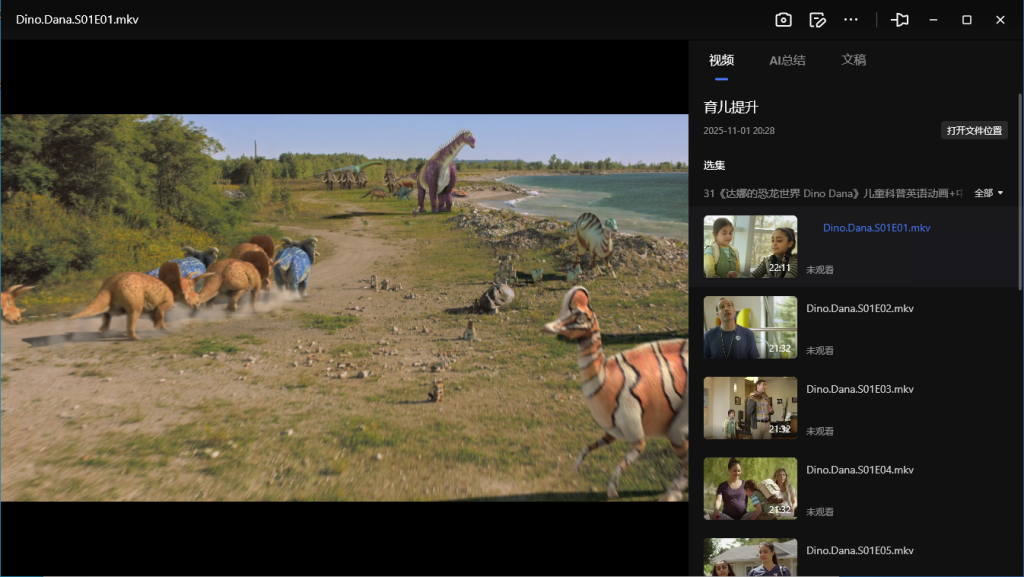This screenshot has width=1024, height=577.
Task: Take a screenshot with the camera icon
Action: pos(783,20)
